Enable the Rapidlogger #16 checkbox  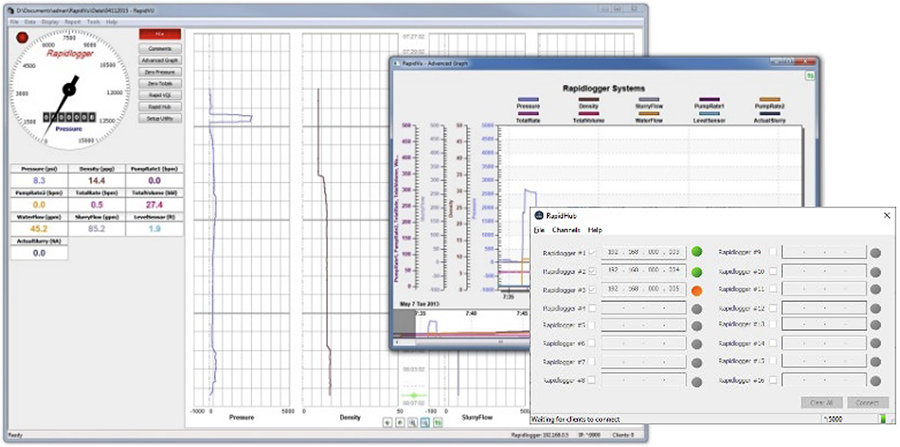(773, 380)
